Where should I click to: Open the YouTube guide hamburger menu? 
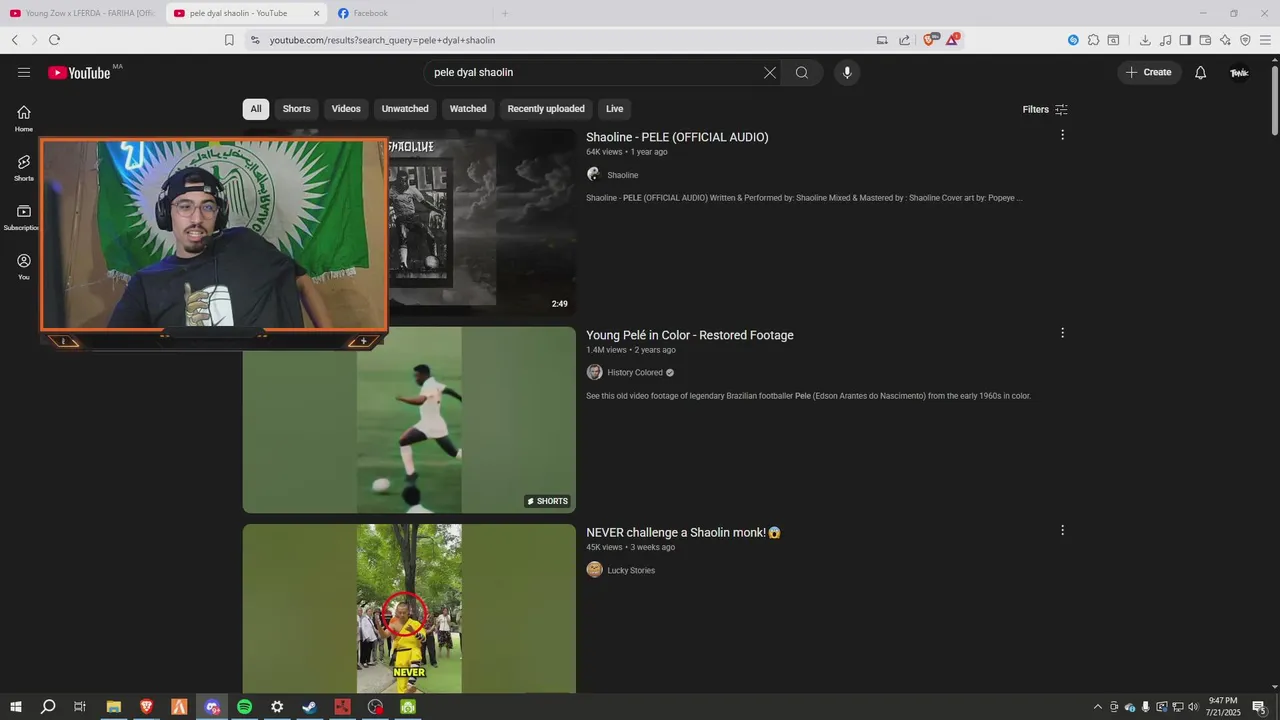tap(24, 72)
